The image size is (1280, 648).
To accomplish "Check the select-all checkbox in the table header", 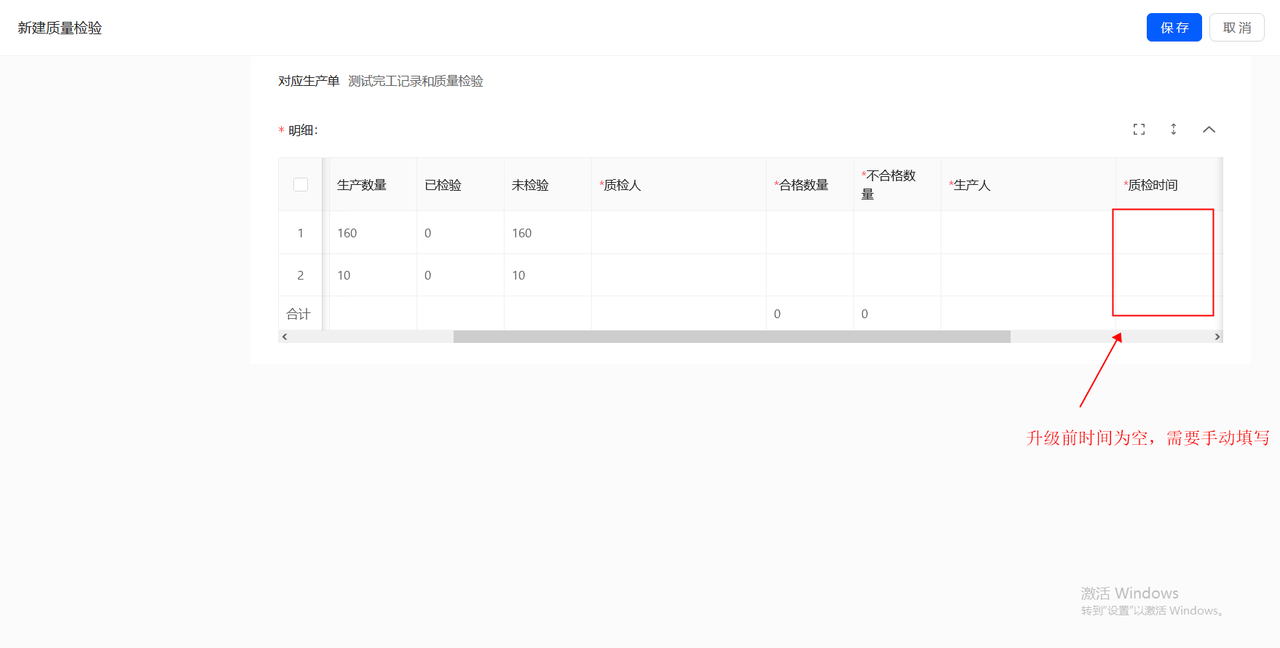I will pos(300,184).
